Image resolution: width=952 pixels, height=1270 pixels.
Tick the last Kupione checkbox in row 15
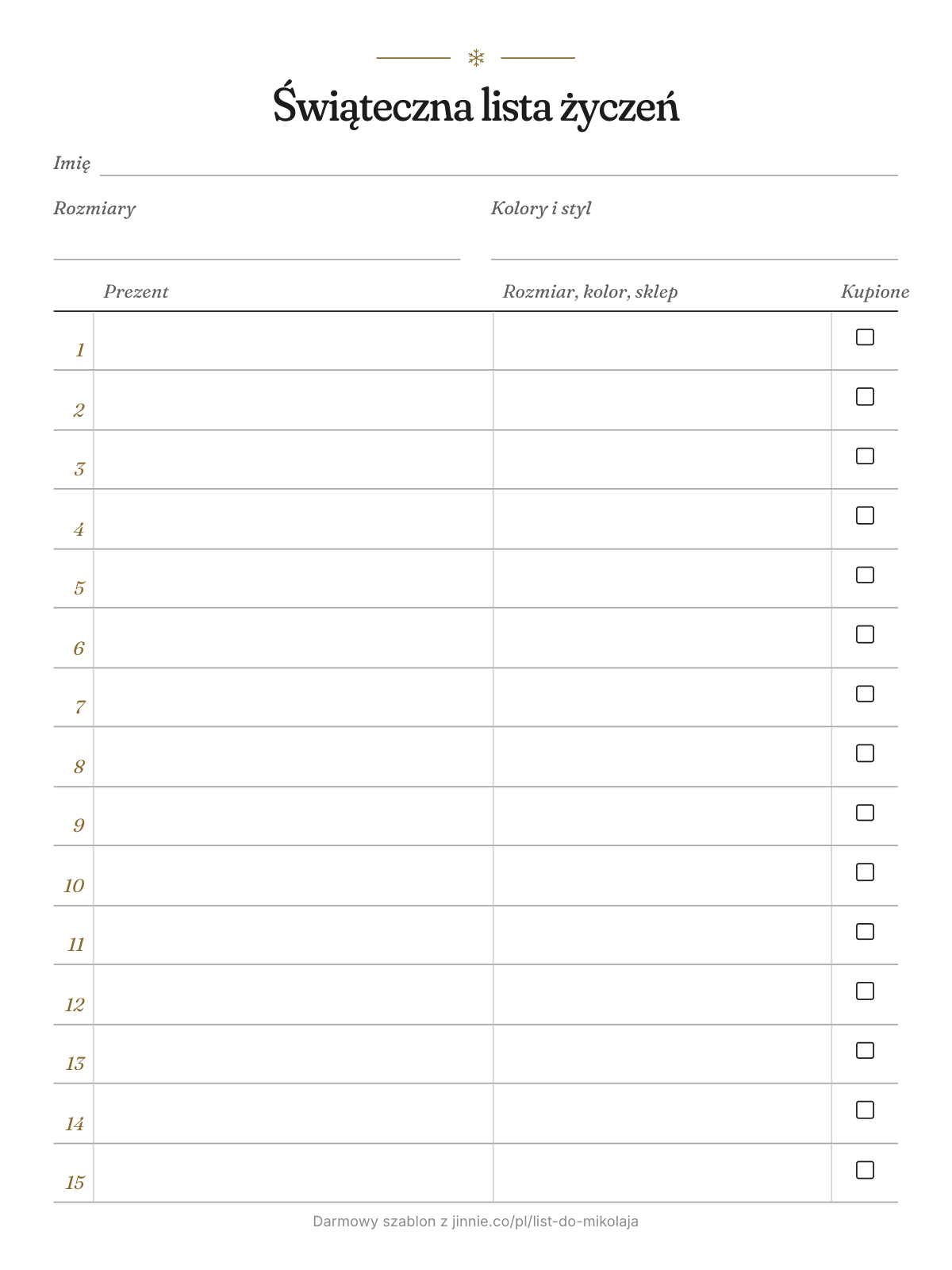click(x=865, y=1170)
